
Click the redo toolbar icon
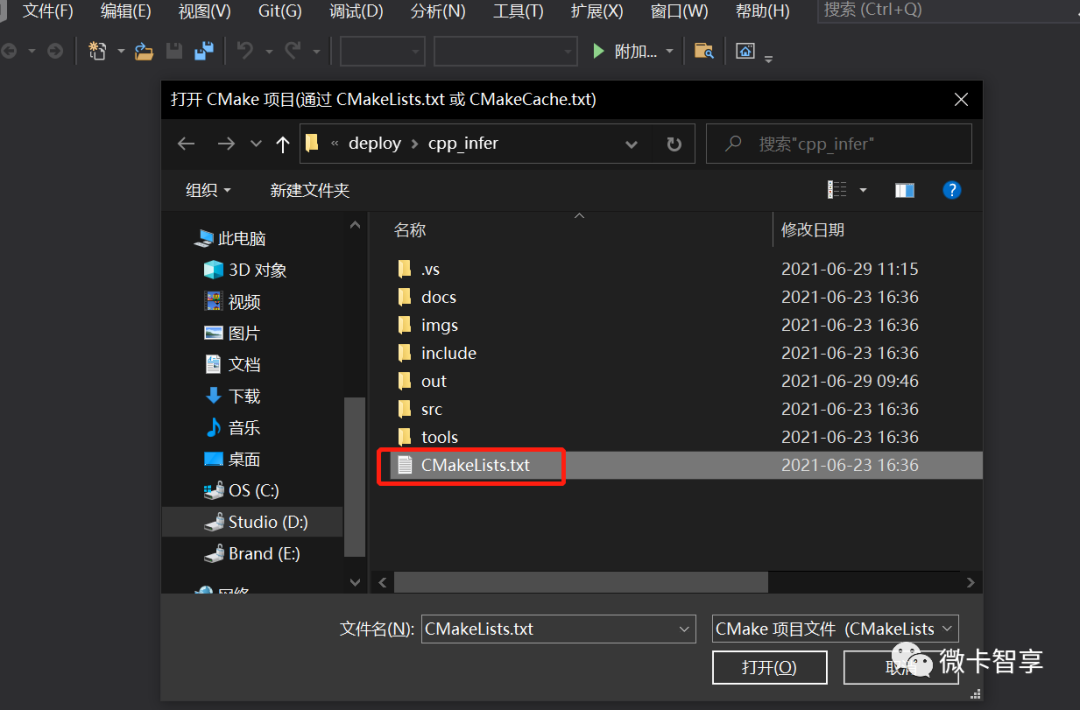click(x=293, y=51)
